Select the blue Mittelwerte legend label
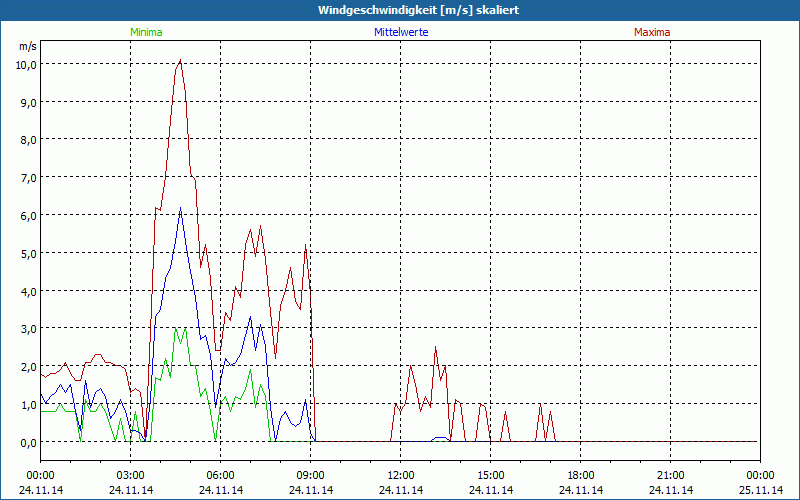800x500 pixels. click(401, 32)
